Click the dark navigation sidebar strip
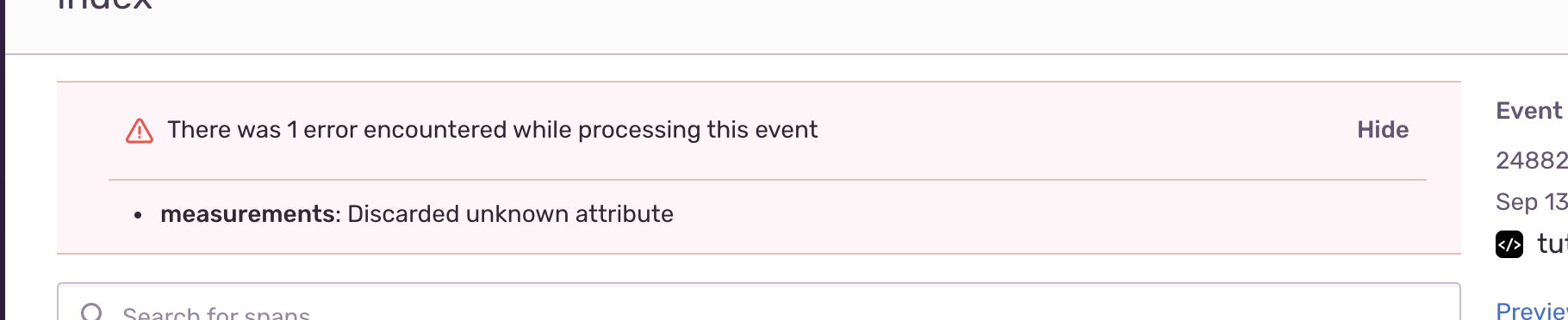Screen dimensions: 1568x320 tap(3, 160)
